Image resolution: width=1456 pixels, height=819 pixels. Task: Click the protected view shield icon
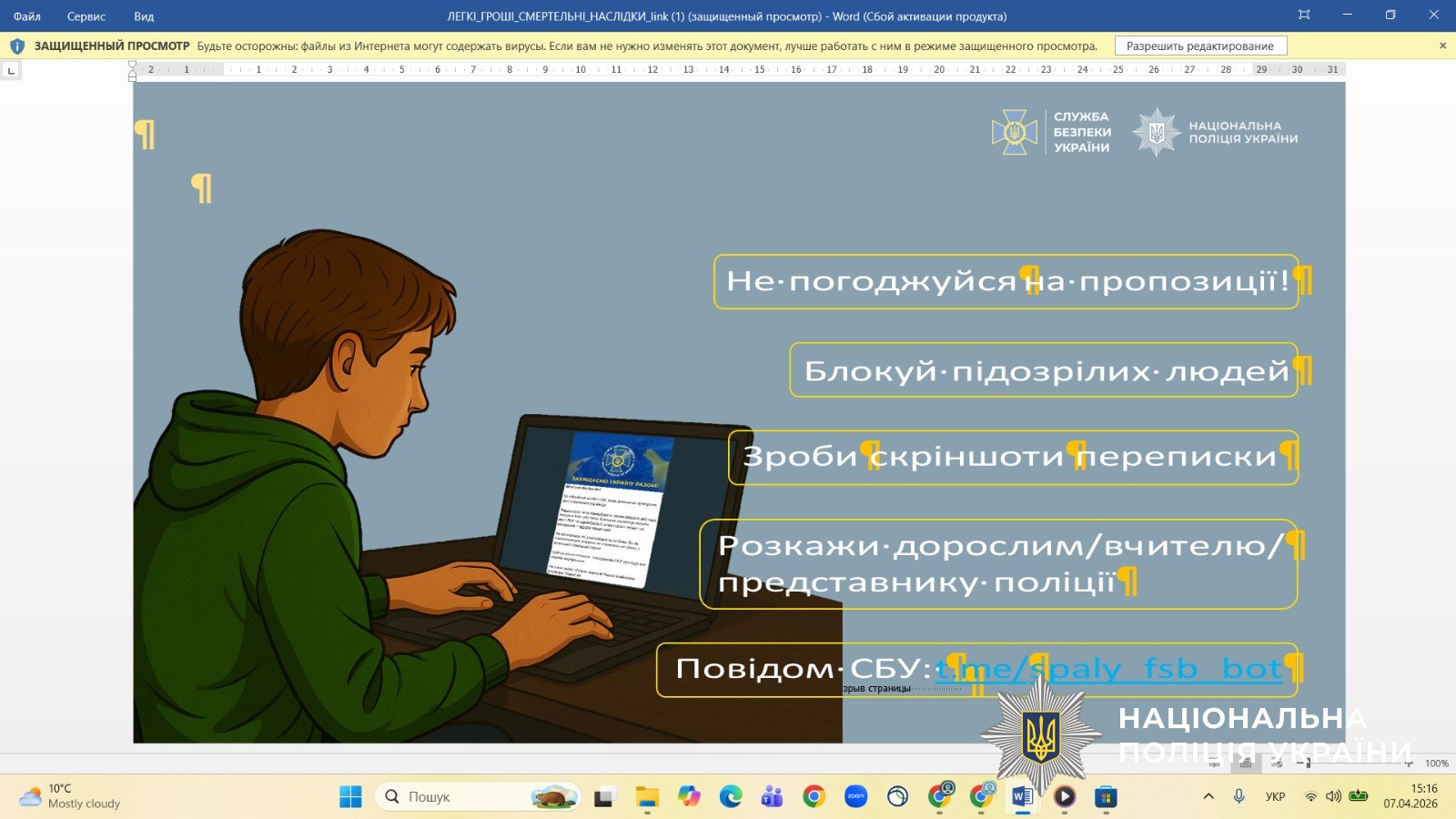[17, 46]
